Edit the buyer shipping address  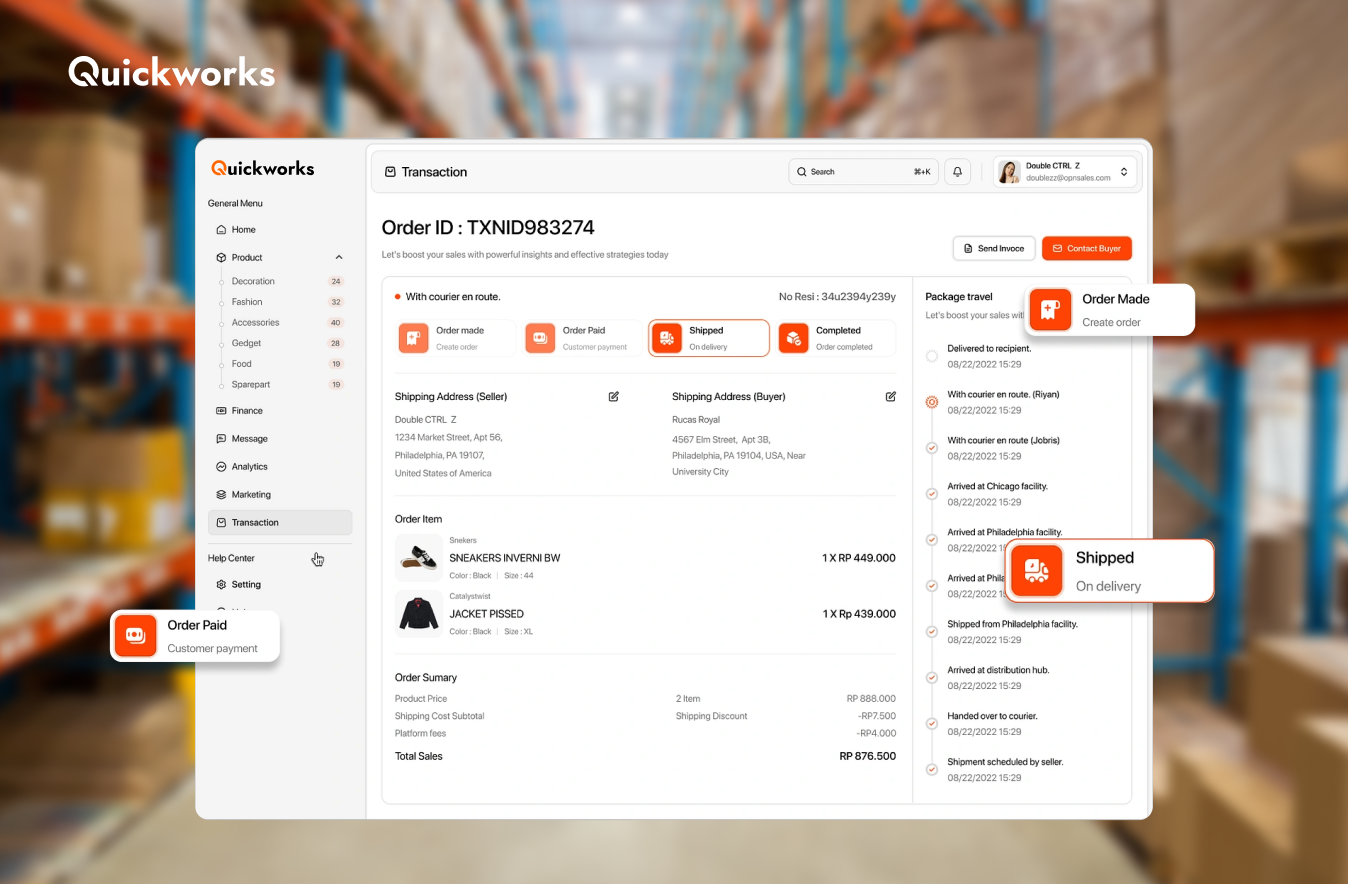pos(890,397)
